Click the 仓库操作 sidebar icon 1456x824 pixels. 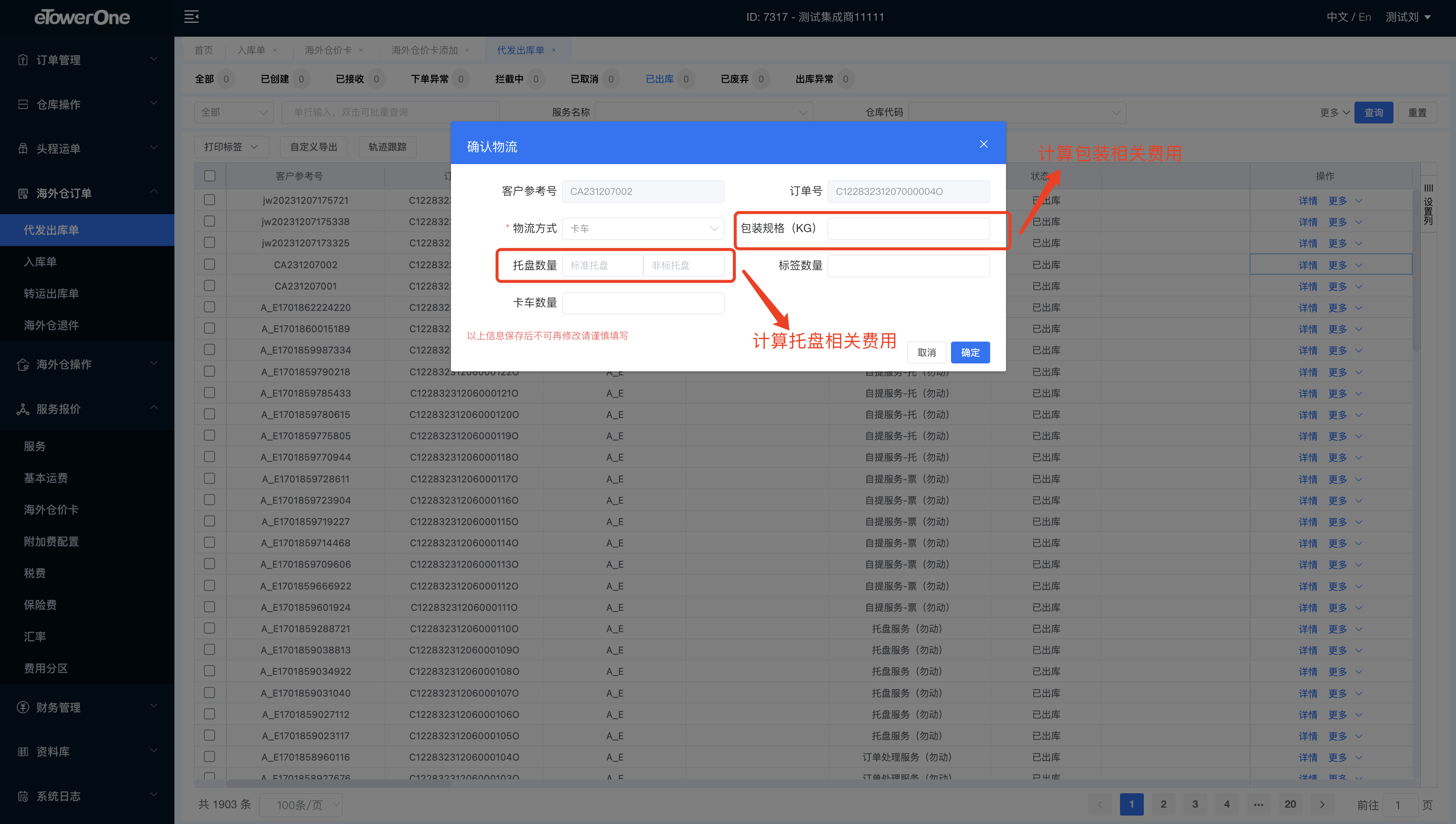23,104
